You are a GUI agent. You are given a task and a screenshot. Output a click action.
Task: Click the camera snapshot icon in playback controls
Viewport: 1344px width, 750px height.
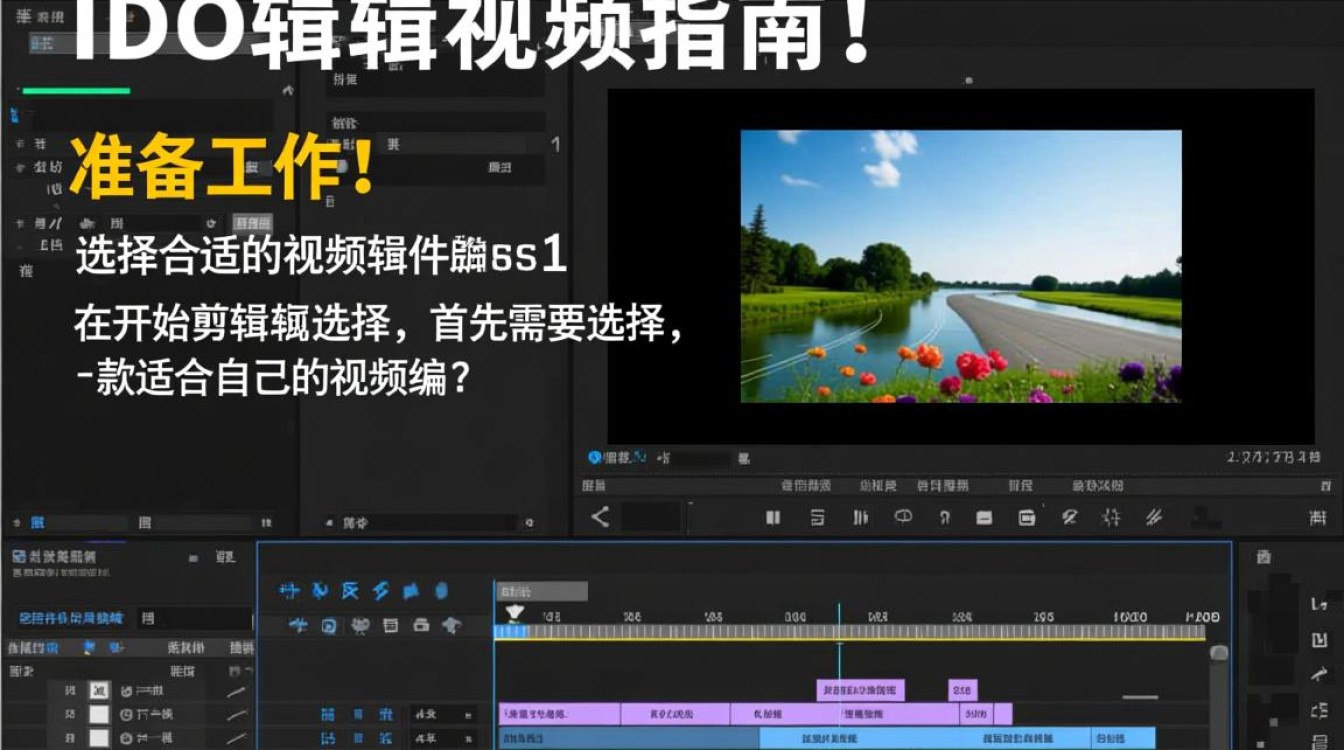pos(1026,517)
